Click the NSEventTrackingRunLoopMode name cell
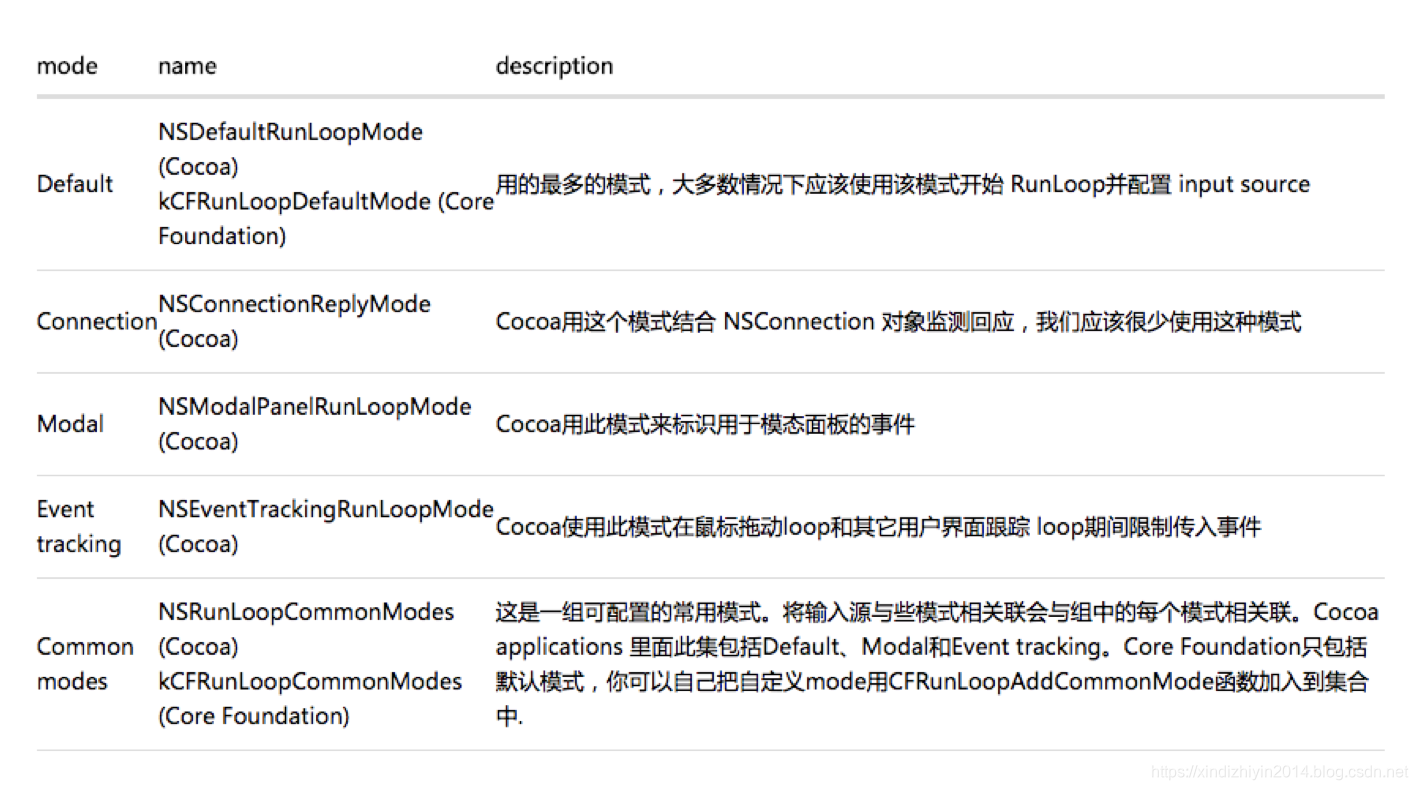The width and height of the screenshot is (1418, 790). coord(326,527)
